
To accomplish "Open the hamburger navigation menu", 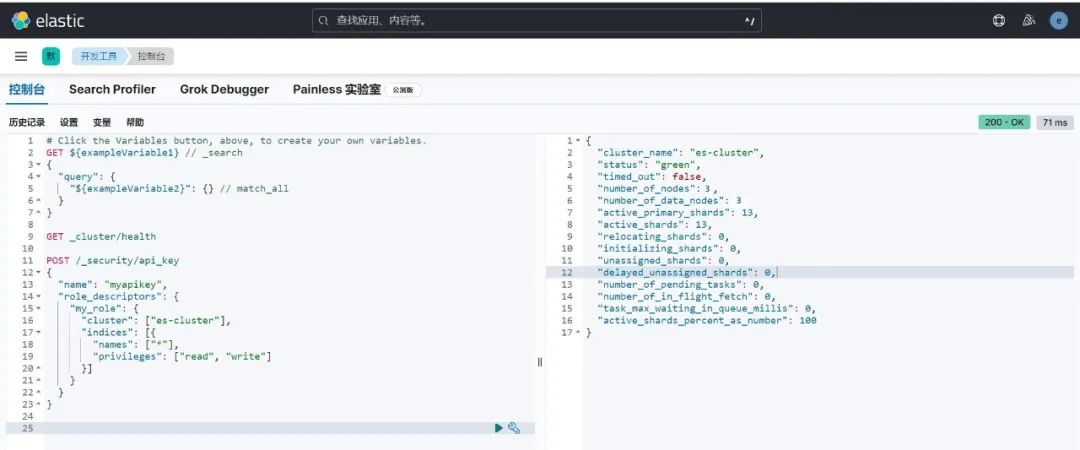I will (21, 57).
